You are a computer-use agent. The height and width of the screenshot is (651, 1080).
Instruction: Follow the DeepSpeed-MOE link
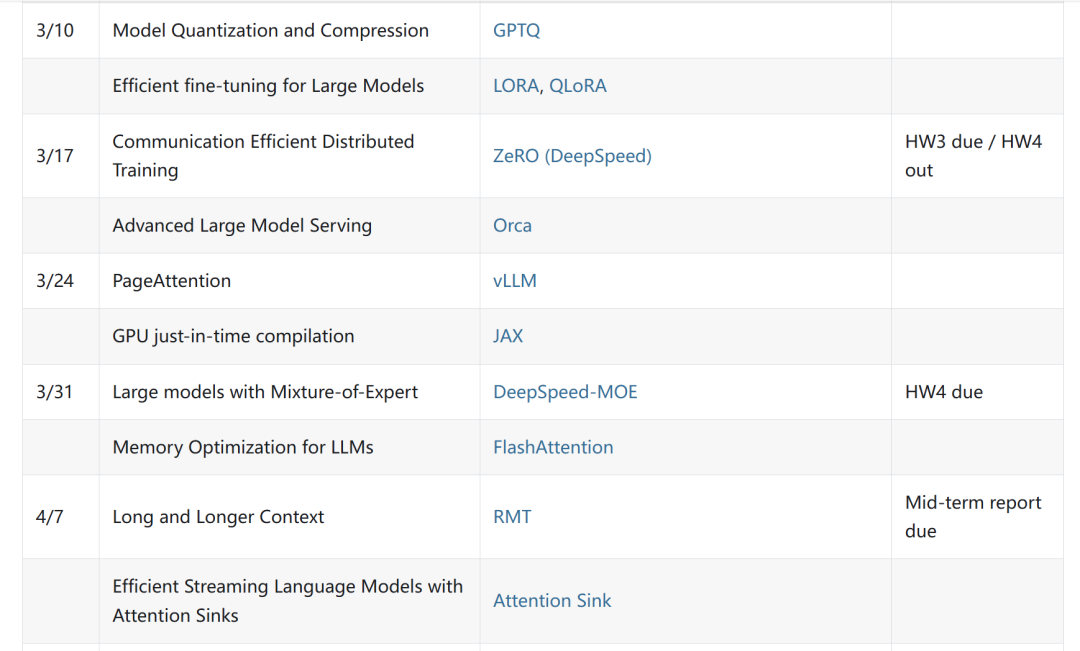(565, 392)
